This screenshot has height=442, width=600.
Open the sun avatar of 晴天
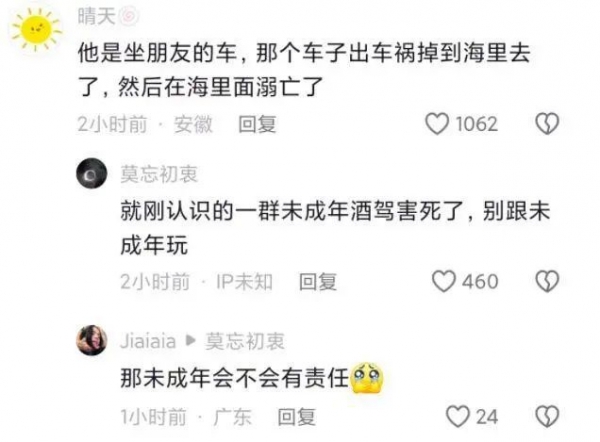click(x=36, y=29)
